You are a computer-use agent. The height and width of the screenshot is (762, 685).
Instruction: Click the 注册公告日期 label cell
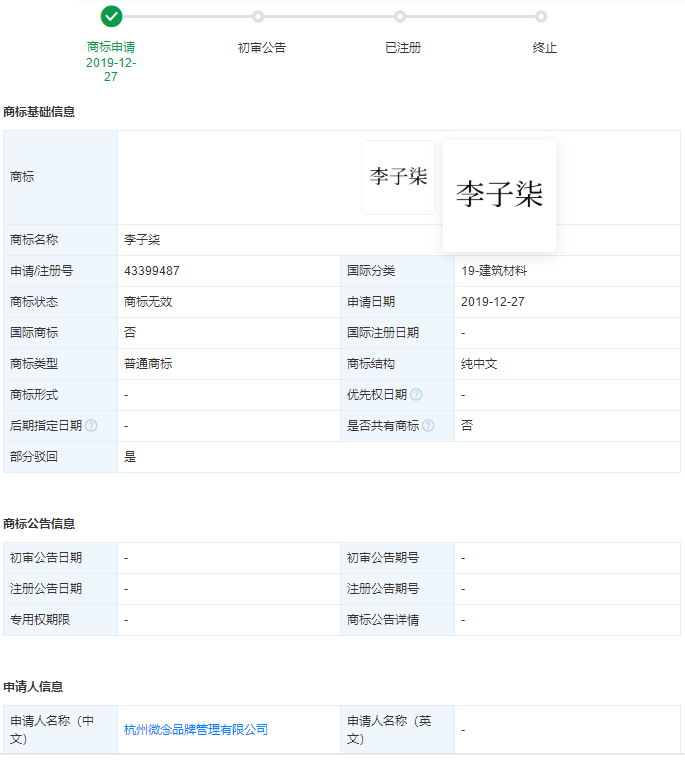point(60,589)
